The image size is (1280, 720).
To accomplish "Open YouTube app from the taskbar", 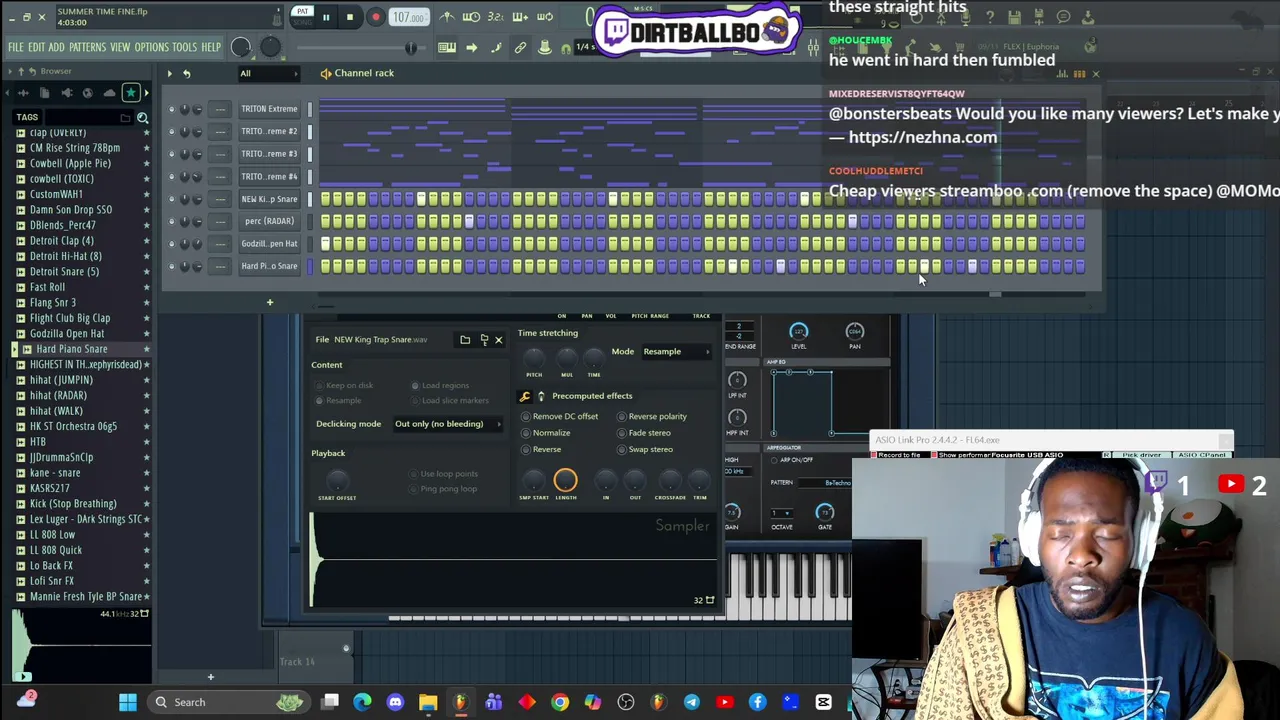I will pyautogui.click(x=725, y=702).
